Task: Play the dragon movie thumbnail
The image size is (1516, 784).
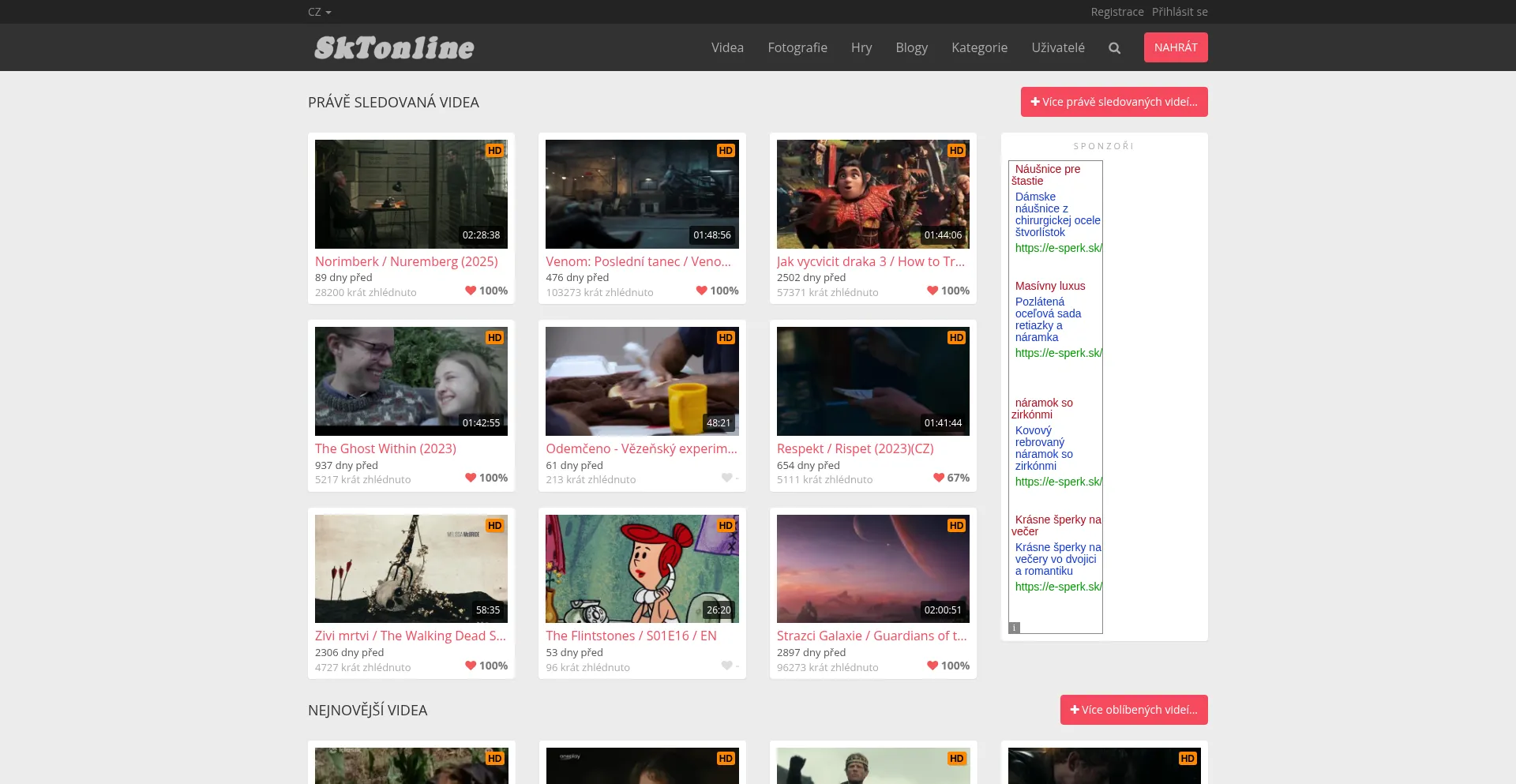Action: [x=873, y=194]
